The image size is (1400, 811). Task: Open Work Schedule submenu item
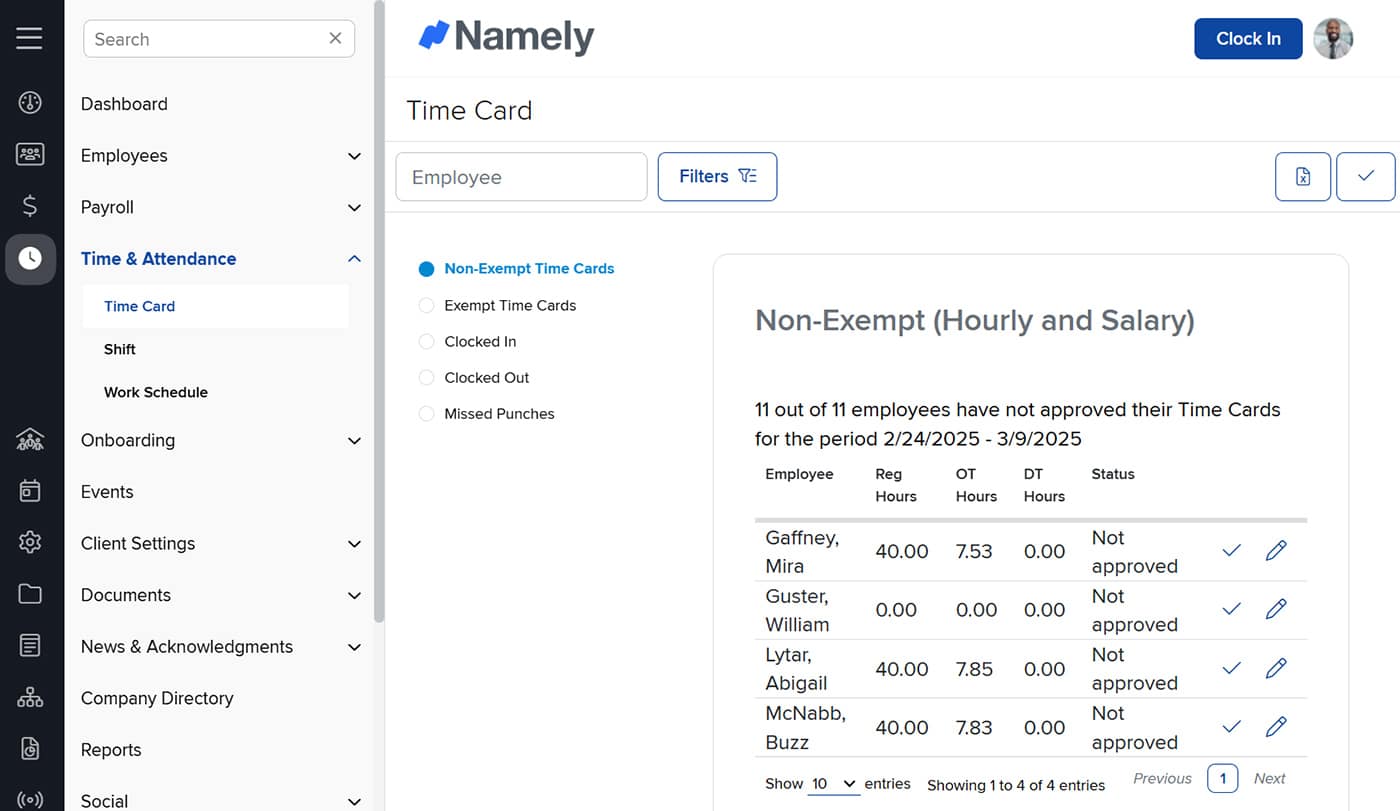coord(156,392)
